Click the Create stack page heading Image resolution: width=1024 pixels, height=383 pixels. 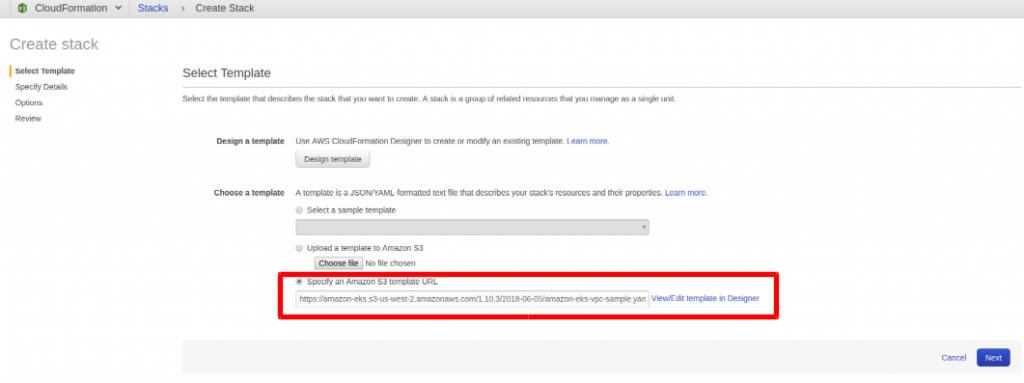tap(54, 44)
